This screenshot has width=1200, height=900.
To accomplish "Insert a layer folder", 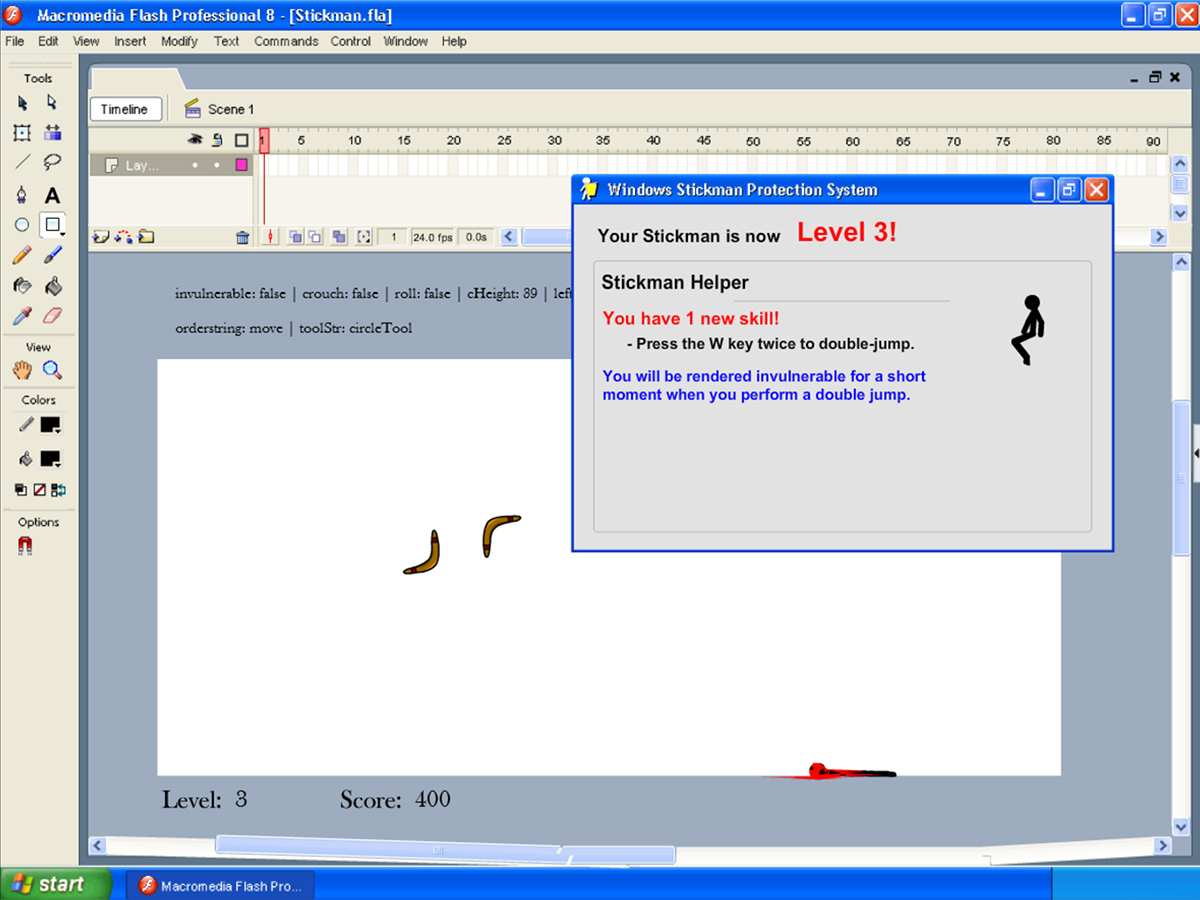I will pos(147,237).
